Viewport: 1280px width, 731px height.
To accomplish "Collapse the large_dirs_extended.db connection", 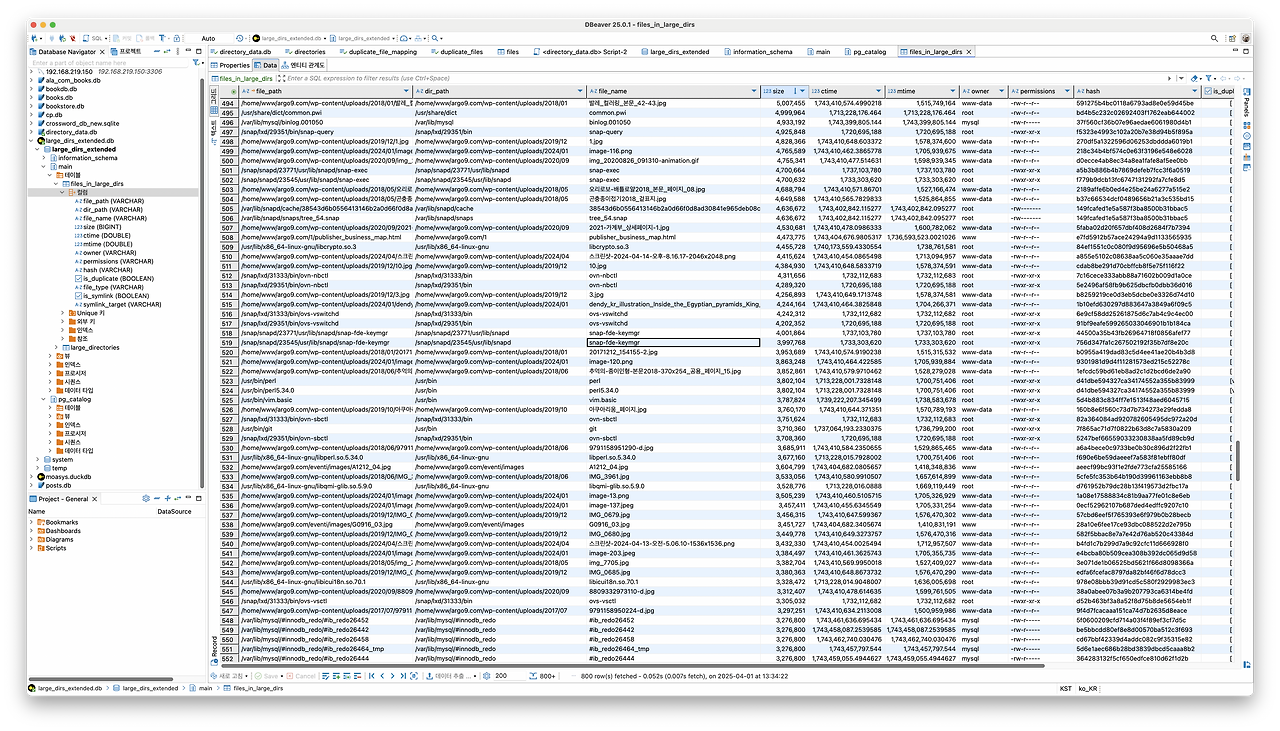I will (x=32, y=141).
